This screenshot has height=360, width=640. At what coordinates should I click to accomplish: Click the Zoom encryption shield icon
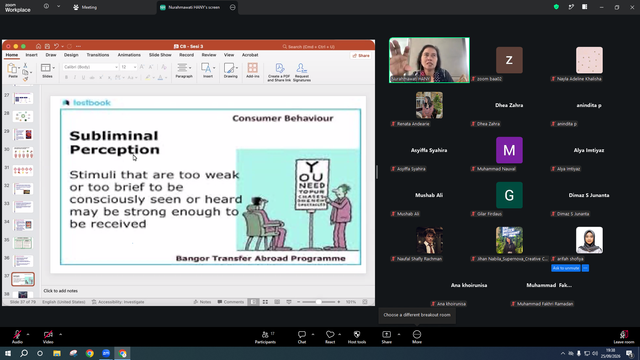556,7
